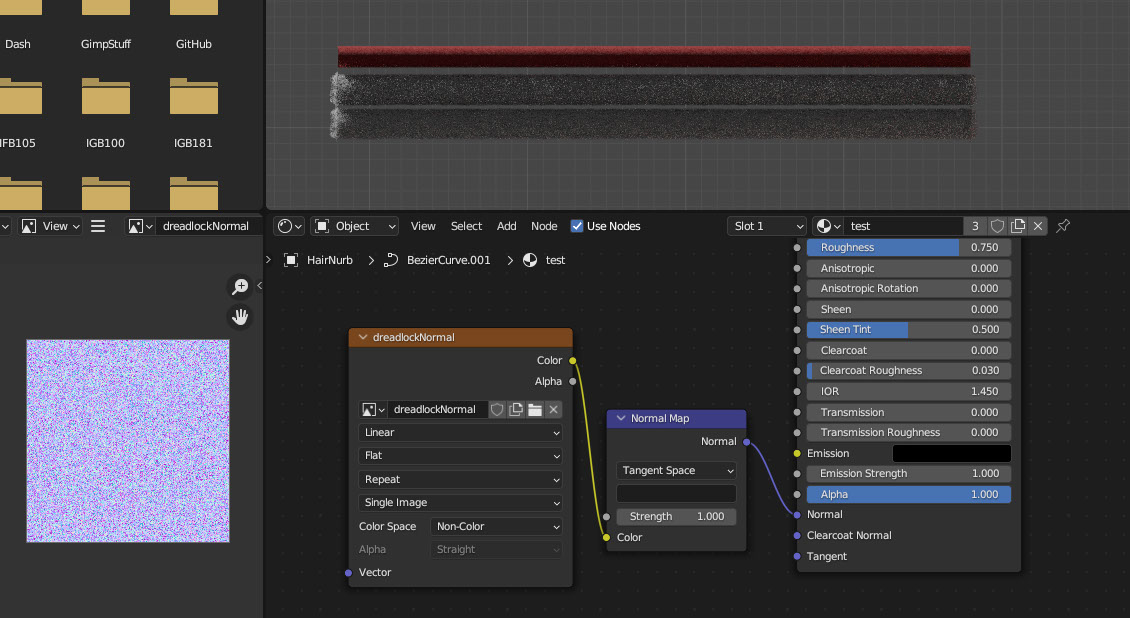Viewport: 1130px width, 618px height.
Task: Open the Tangent Space dropdown
Action: point(676,470)
